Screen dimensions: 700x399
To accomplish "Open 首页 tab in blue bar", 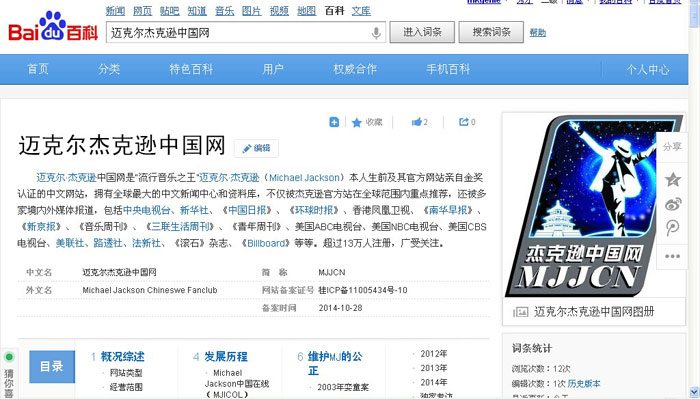I will pyautogui.click(x=38, y=69).
